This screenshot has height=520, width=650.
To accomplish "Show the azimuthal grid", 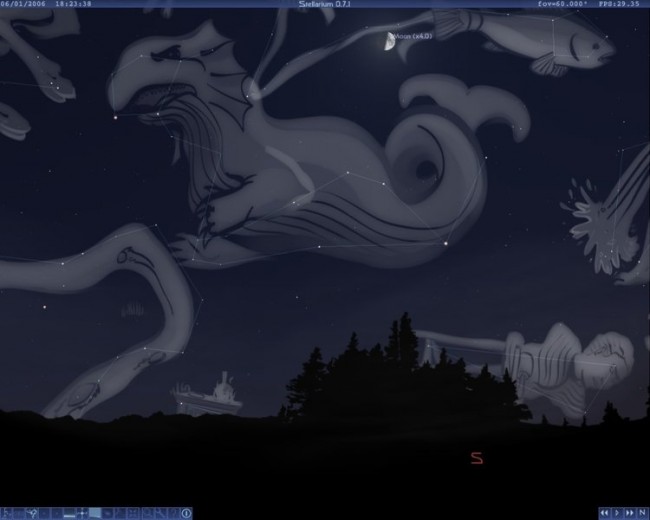I will (44, 513).
